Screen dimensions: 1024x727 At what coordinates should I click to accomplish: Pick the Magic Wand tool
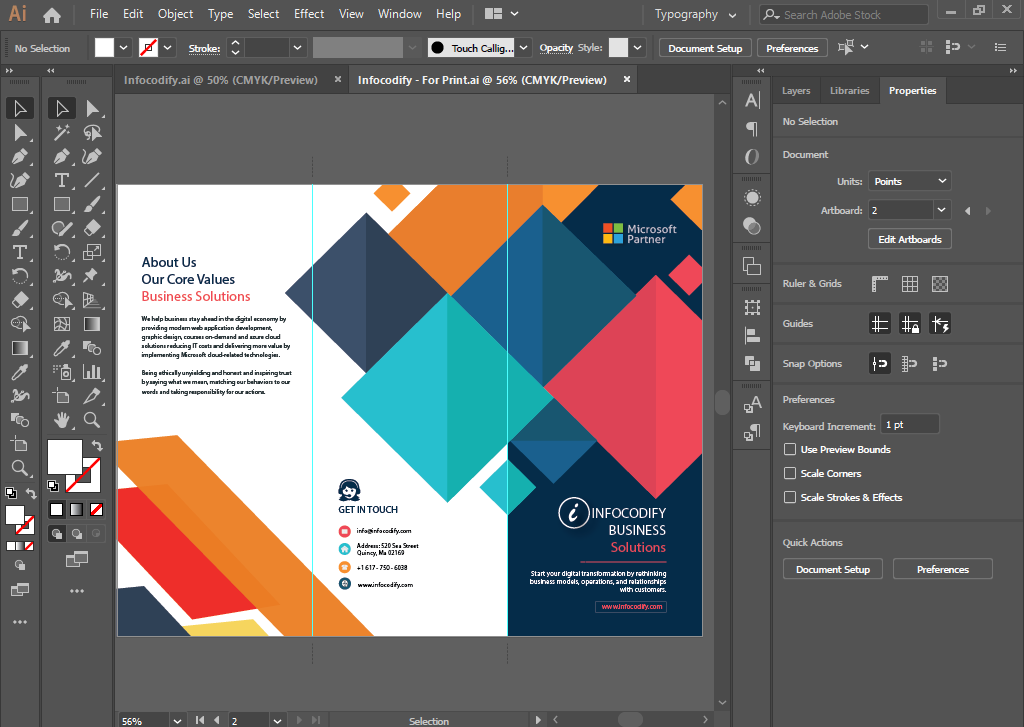pyautogui.click(x=62, y=132)
